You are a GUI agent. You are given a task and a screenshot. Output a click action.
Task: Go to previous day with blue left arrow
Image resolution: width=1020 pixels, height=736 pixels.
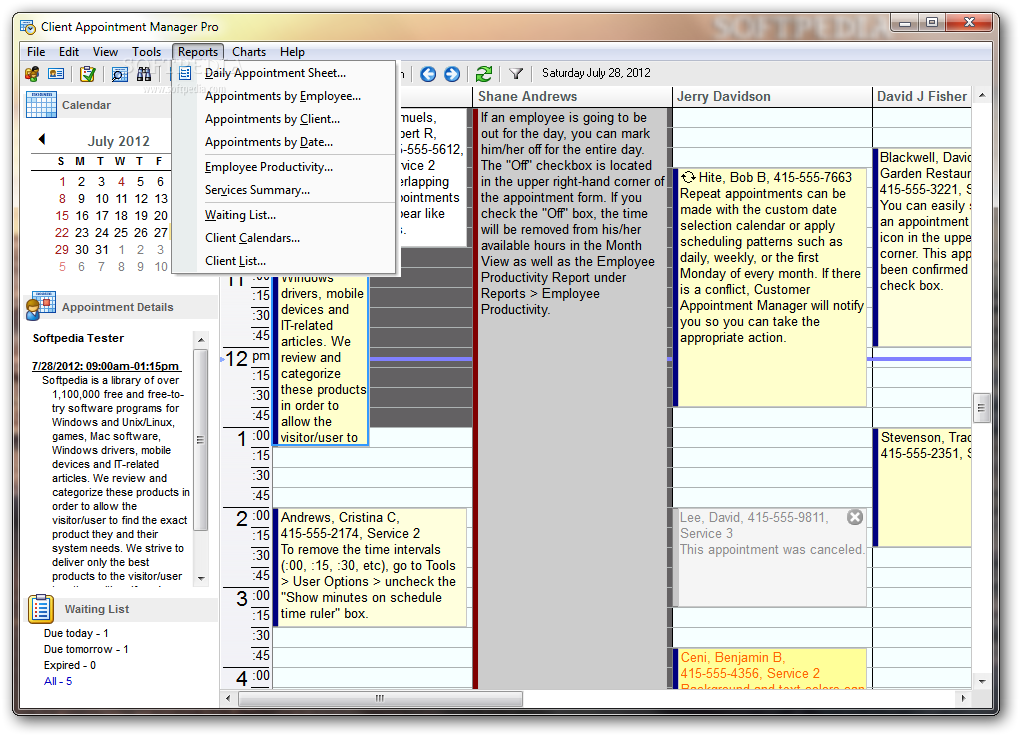(x=428, y=74)
